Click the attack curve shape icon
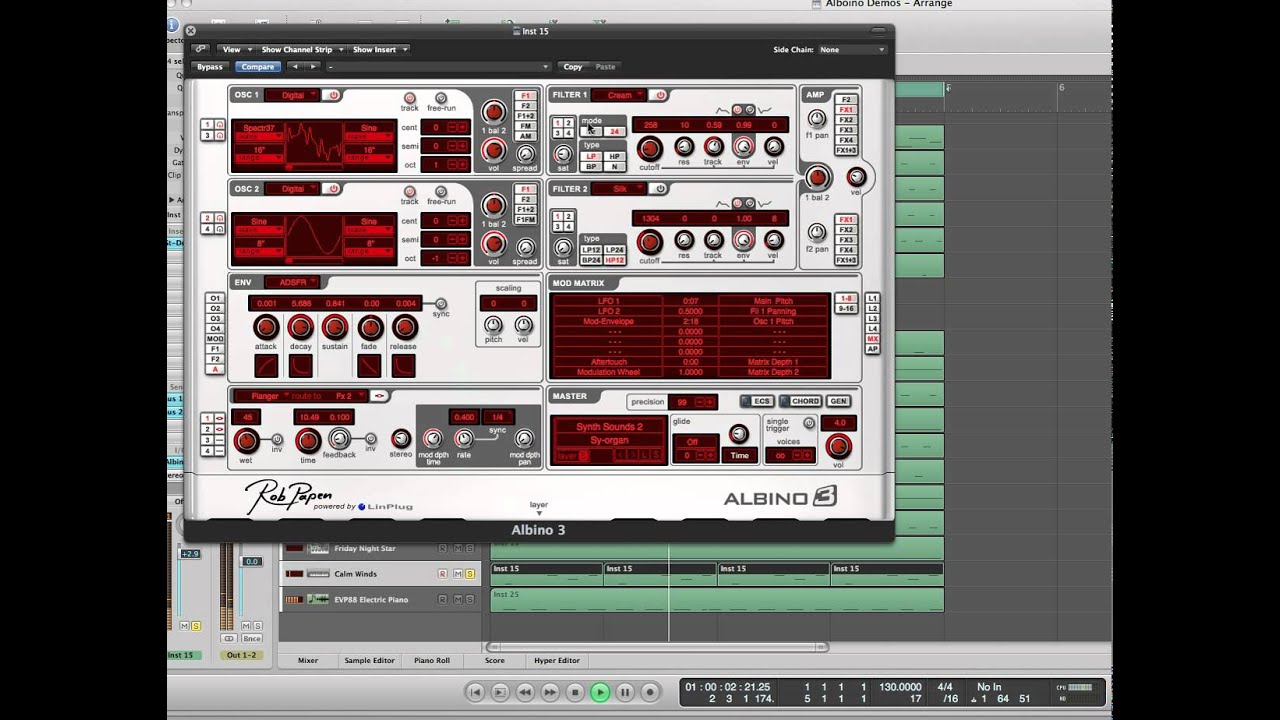 (266, 366)
